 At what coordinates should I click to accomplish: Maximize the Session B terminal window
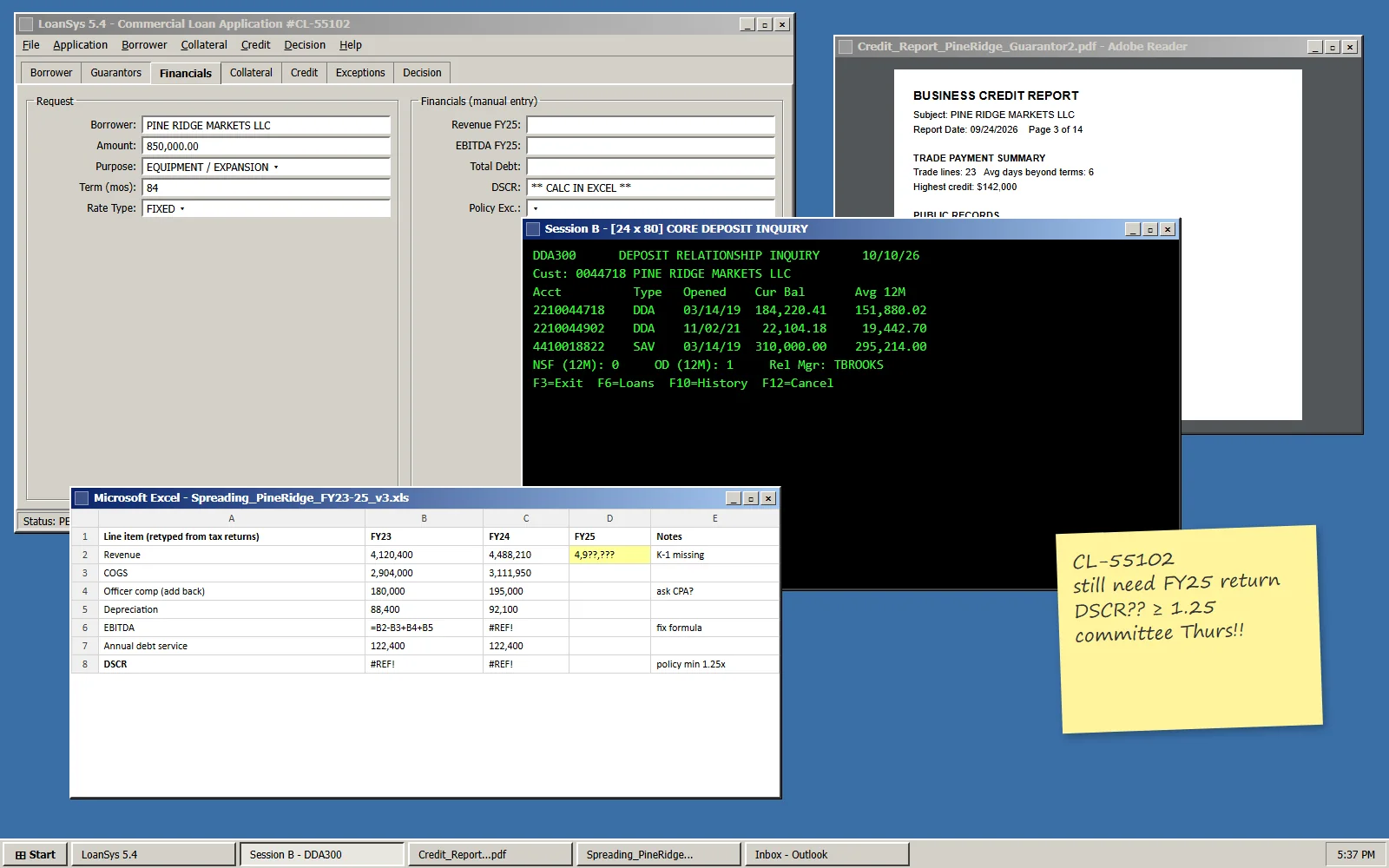click(1150, 229)
